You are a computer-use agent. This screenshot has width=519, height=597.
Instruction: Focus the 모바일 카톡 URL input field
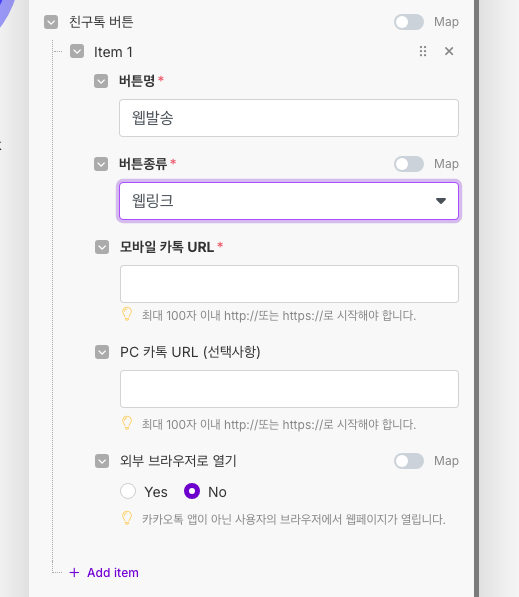pos(289,284)
